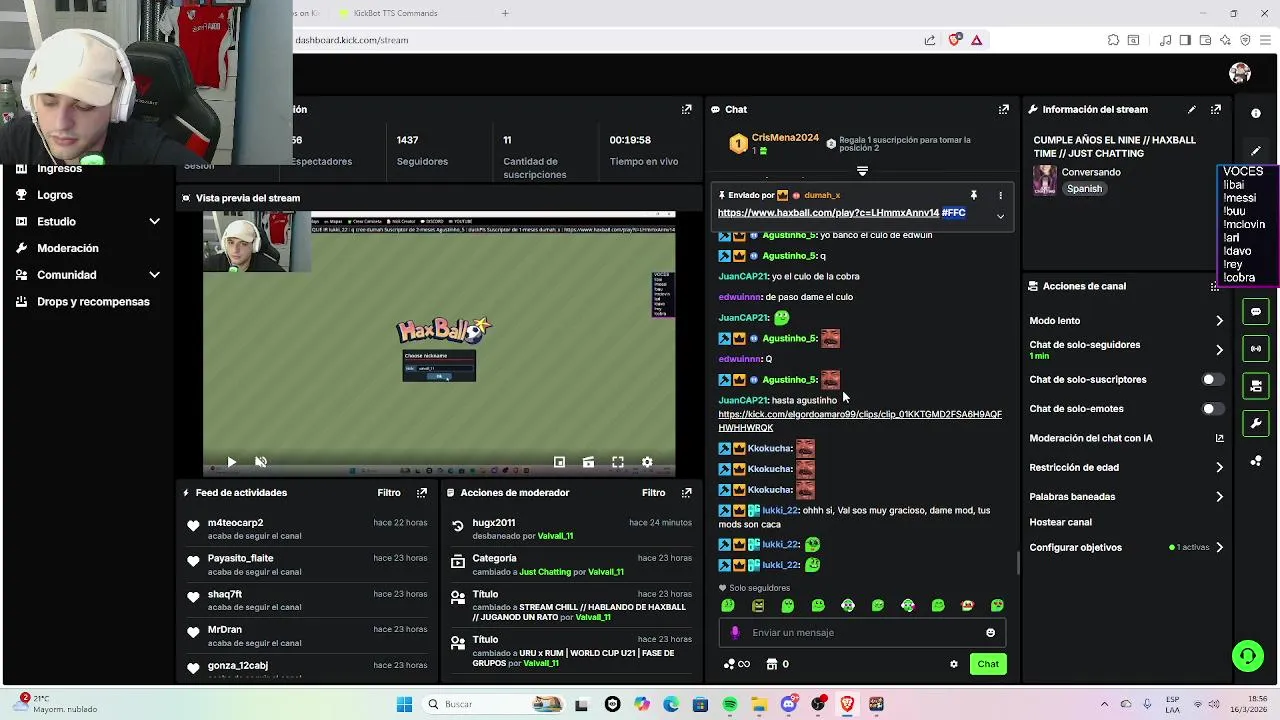Go to Logros in the sidebar
1280x720 pixels.
pos(55,195)
